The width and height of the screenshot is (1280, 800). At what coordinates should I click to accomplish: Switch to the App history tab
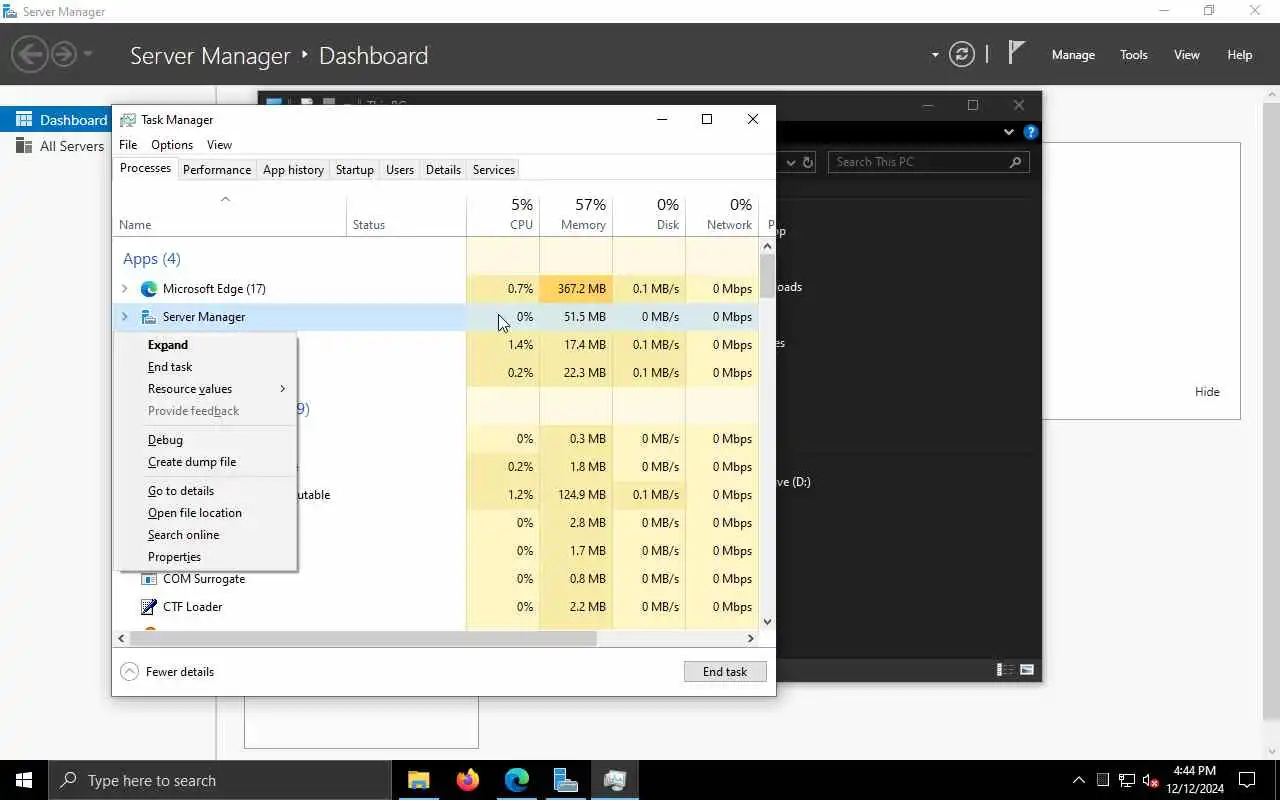point(293,170)
